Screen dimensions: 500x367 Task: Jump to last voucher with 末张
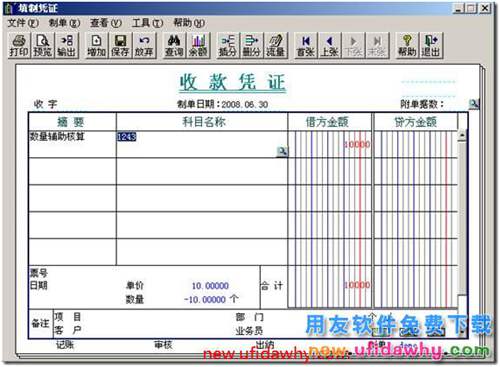coord(377,46)
